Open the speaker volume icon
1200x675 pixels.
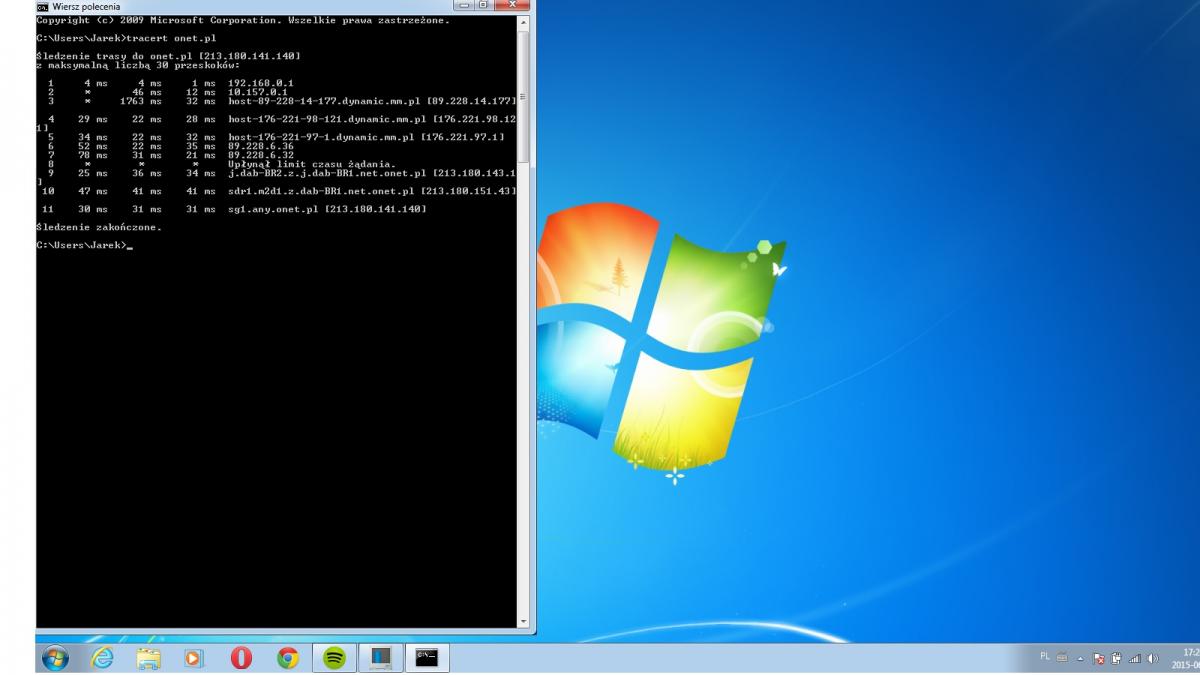pyautogui.click(x=1152, y=658)
